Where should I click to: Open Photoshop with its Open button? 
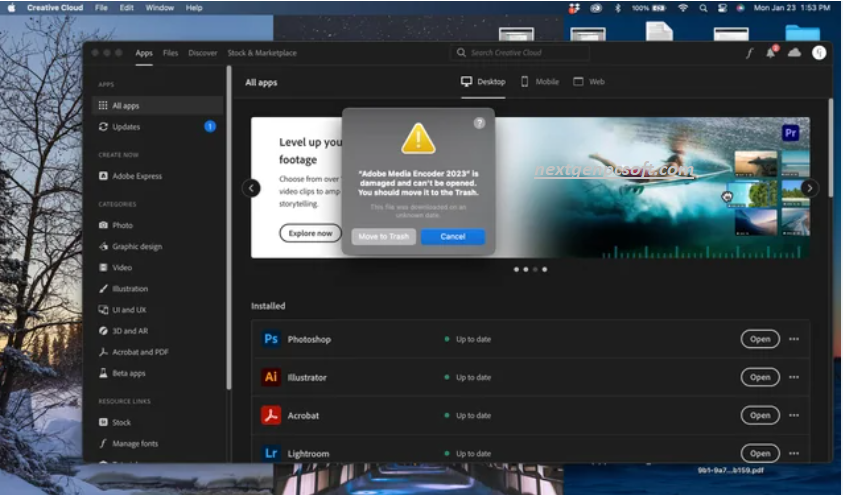coord(760,339)
